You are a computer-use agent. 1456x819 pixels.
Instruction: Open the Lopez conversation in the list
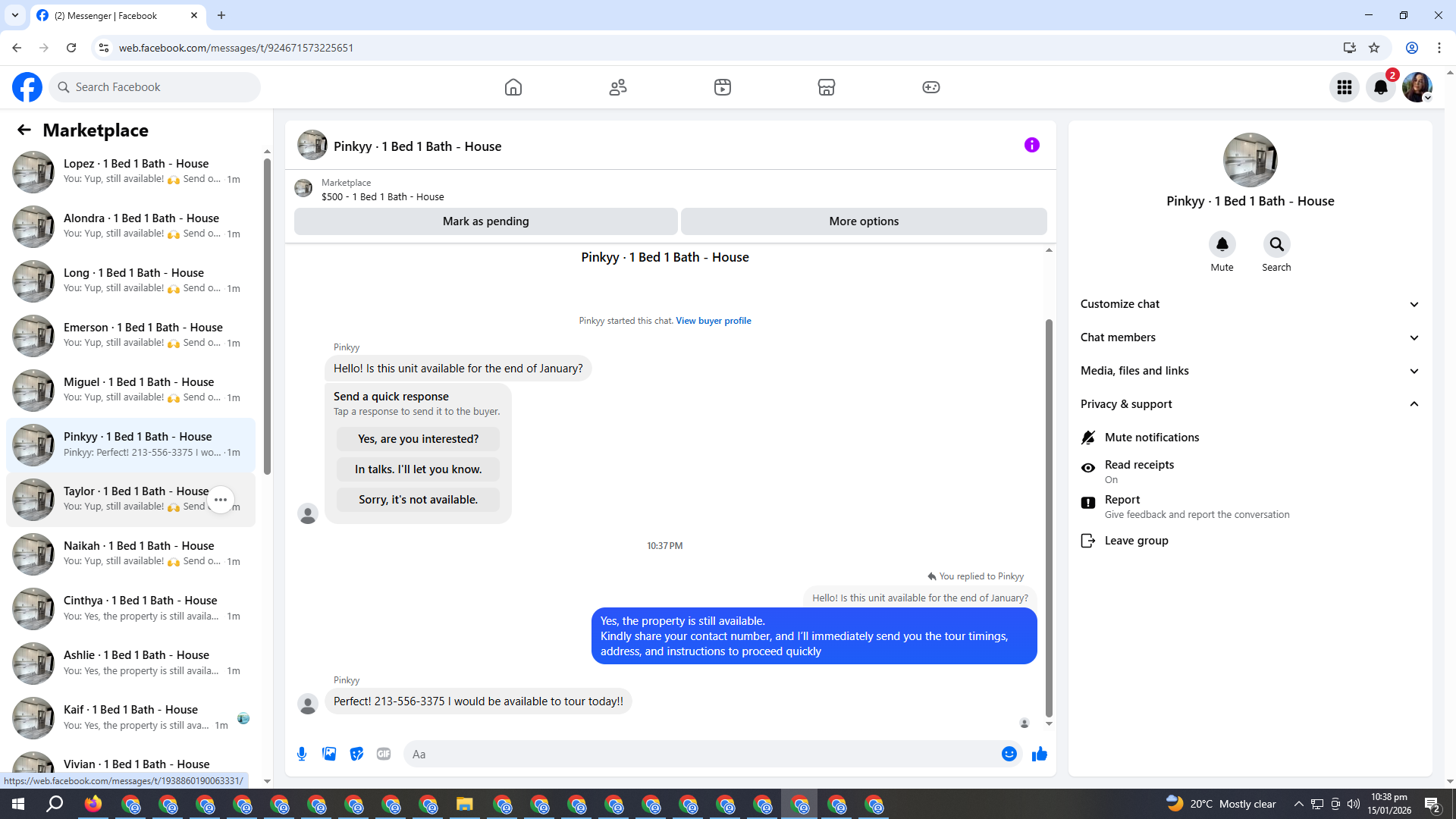[x=130, y=172]
